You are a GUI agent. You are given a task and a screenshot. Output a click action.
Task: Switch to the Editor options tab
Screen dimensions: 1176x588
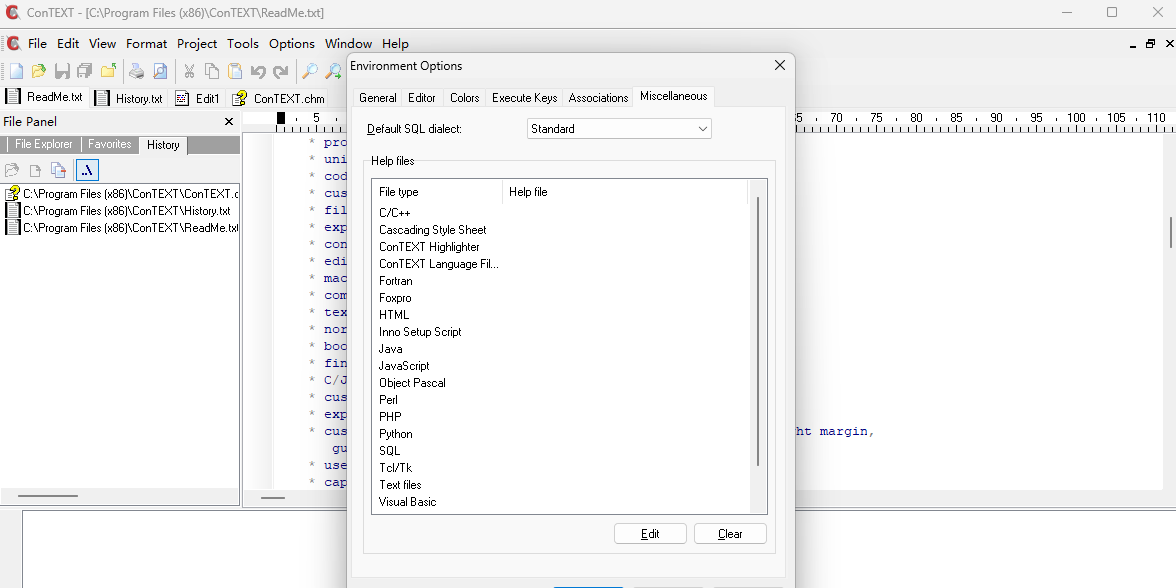[x=422, y=98]
